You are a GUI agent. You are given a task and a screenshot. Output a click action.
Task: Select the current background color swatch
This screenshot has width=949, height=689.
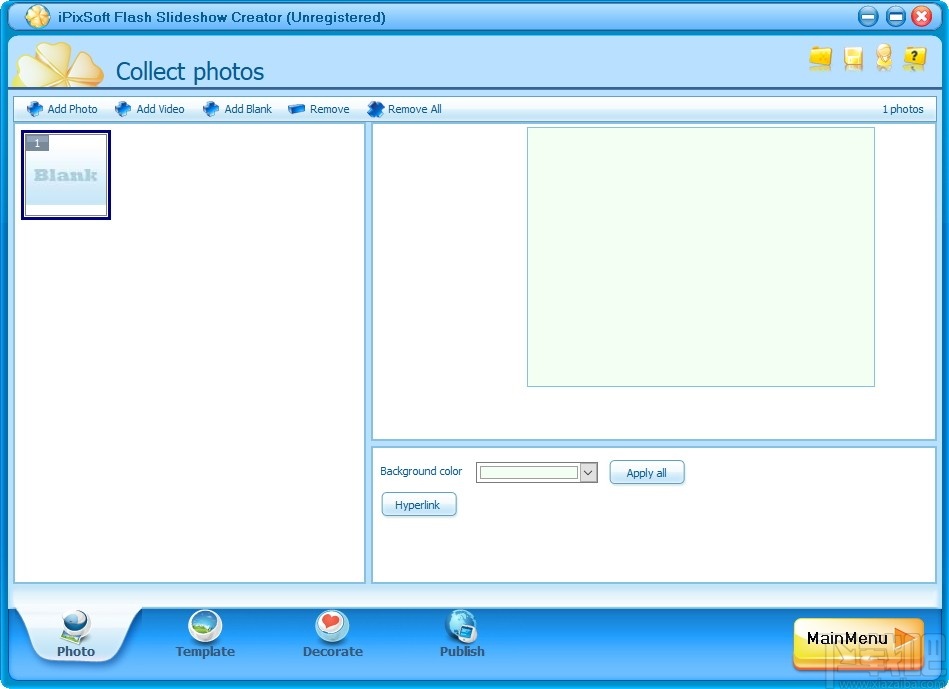[x=528, y=472]
